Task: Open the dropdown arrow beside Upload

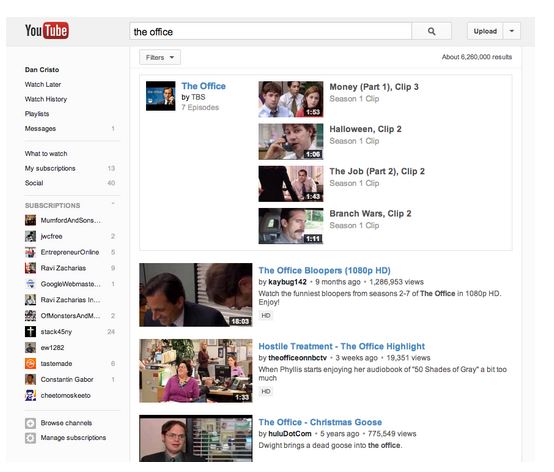Action: click(511, 31)
